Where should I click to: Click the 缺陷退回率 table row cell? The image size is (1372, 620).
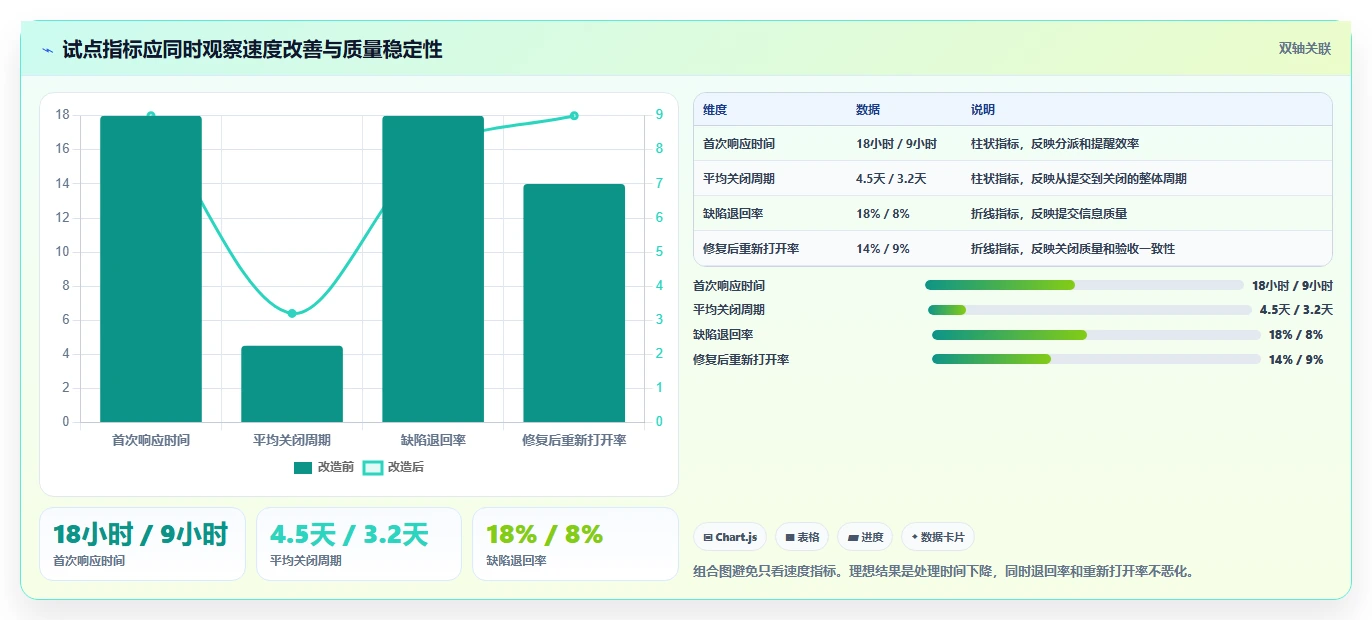pyautogui.click(x=733, y=214)
